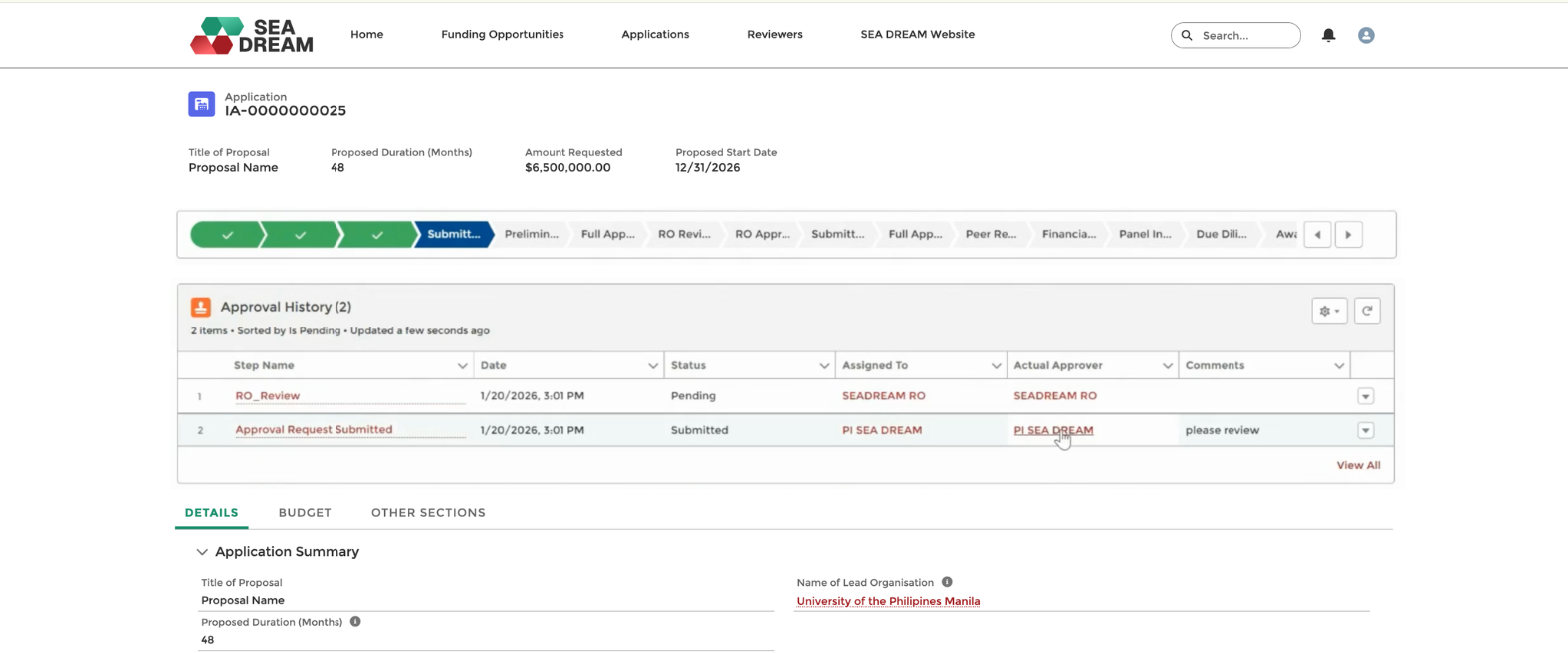Open PI SEA DREAM in Actual Approver column

pos(1053,431)
